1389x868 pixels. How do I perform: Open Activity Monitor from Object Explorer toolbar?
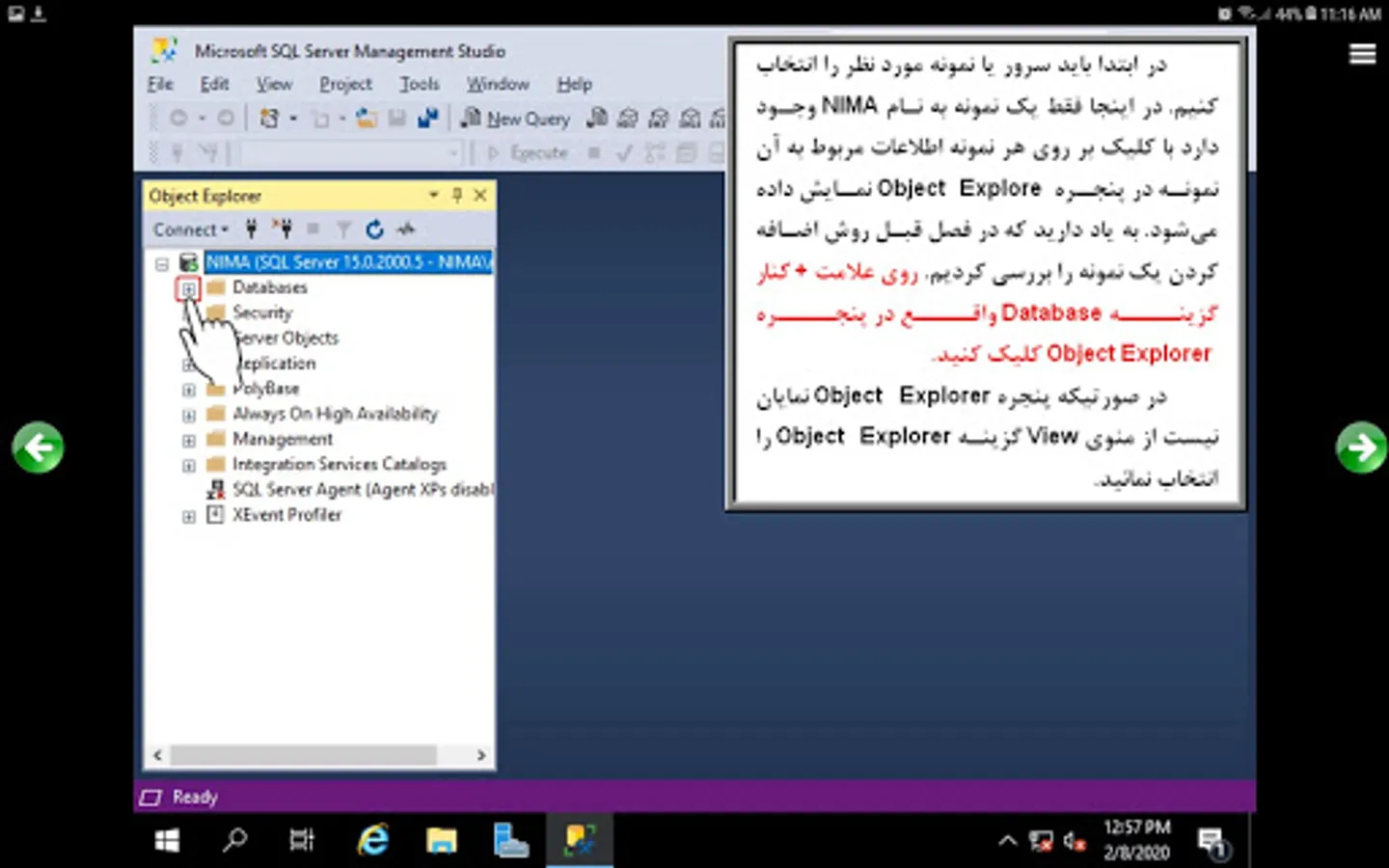pos(406,229)
